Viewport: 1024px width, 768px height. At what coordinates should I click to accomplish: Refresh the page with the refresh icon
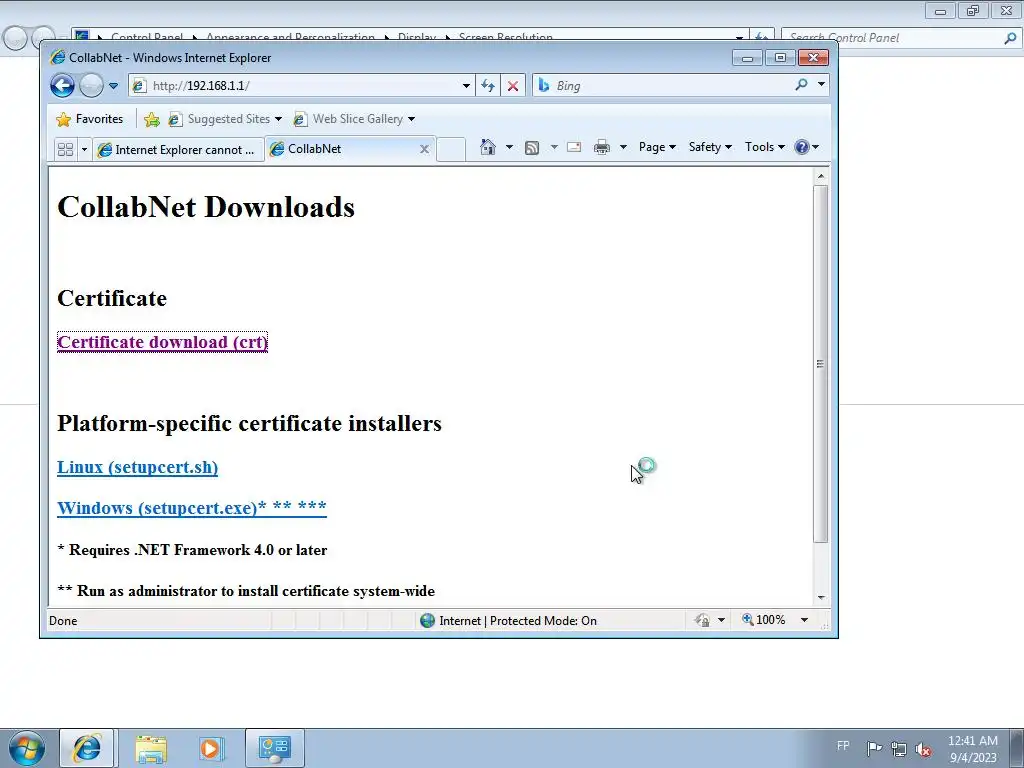click(x=488, y=86)
